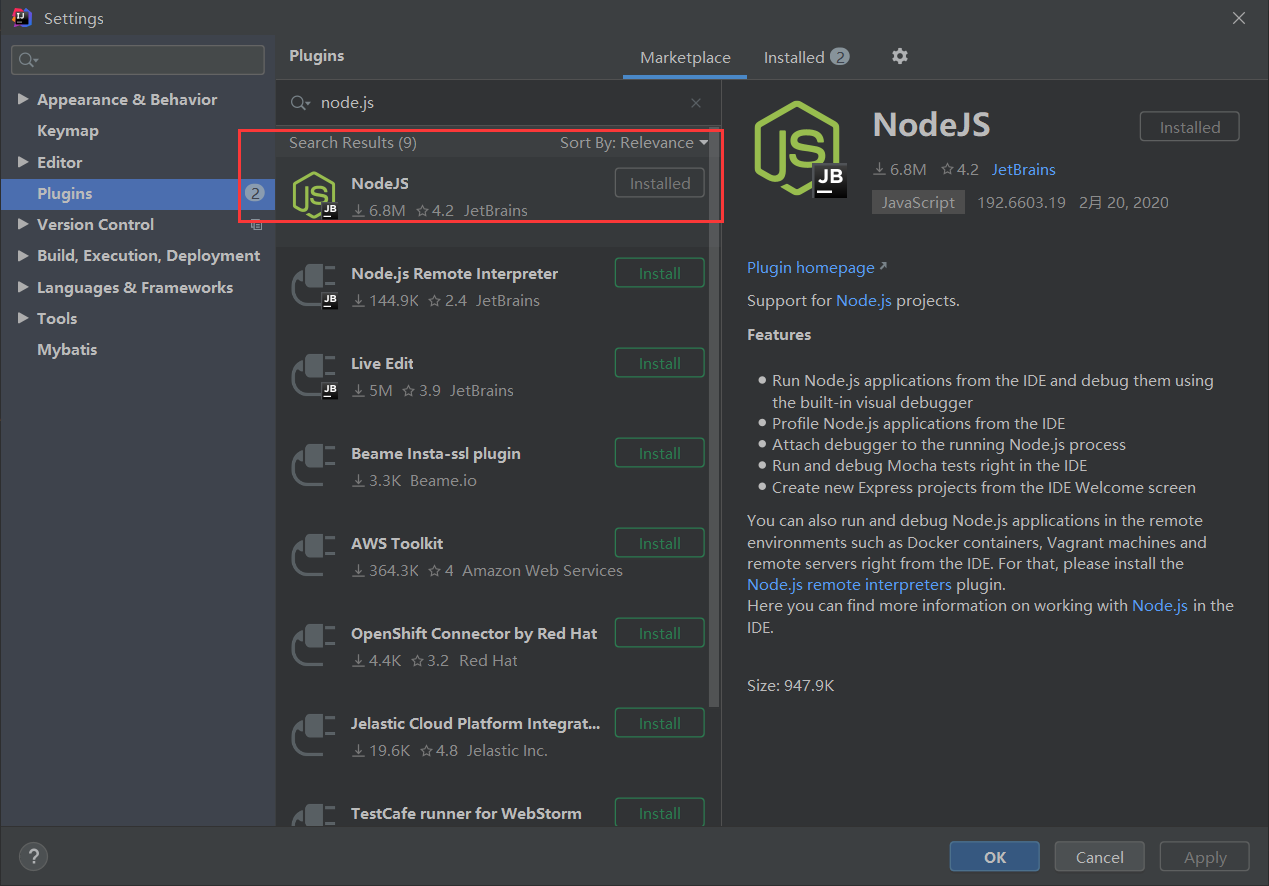Install TestCafe runner for WebStorm
1269x886 pixels.
point(659,812)
